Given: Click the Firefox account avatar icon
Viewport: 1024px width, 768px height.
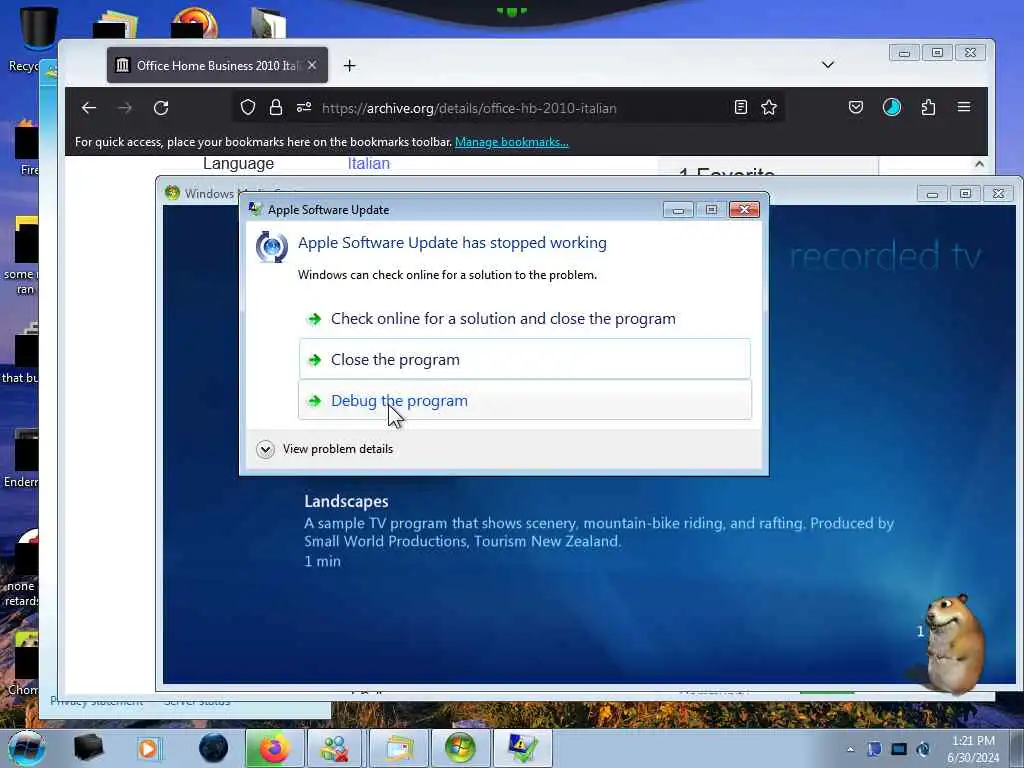Looking at the screenshot, I should click(x=891, y=107).
